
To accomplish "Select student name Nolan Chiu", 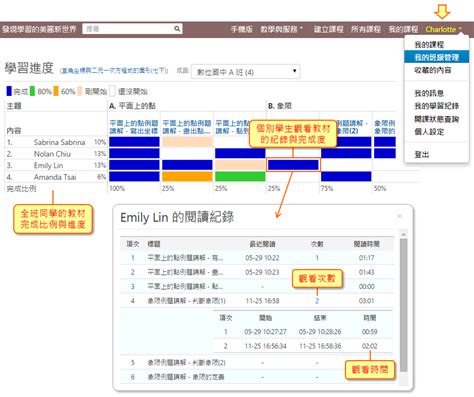I will point(52,154).
